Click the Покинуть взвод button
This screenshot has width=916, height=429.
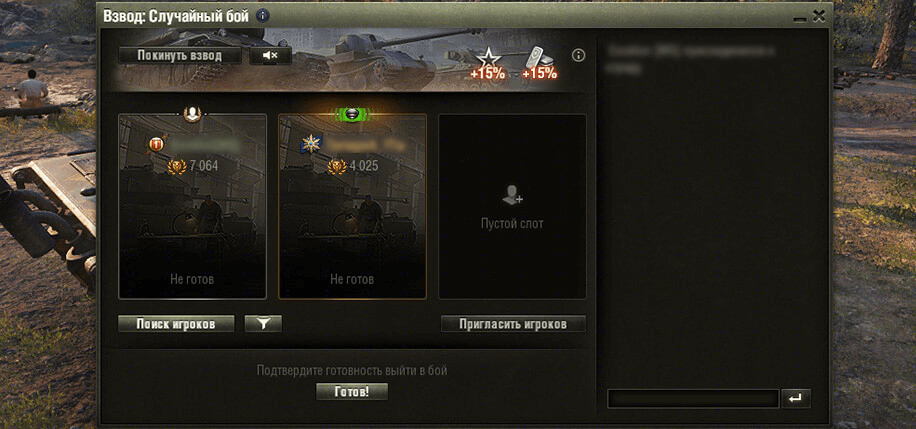(x=179, y=56)
